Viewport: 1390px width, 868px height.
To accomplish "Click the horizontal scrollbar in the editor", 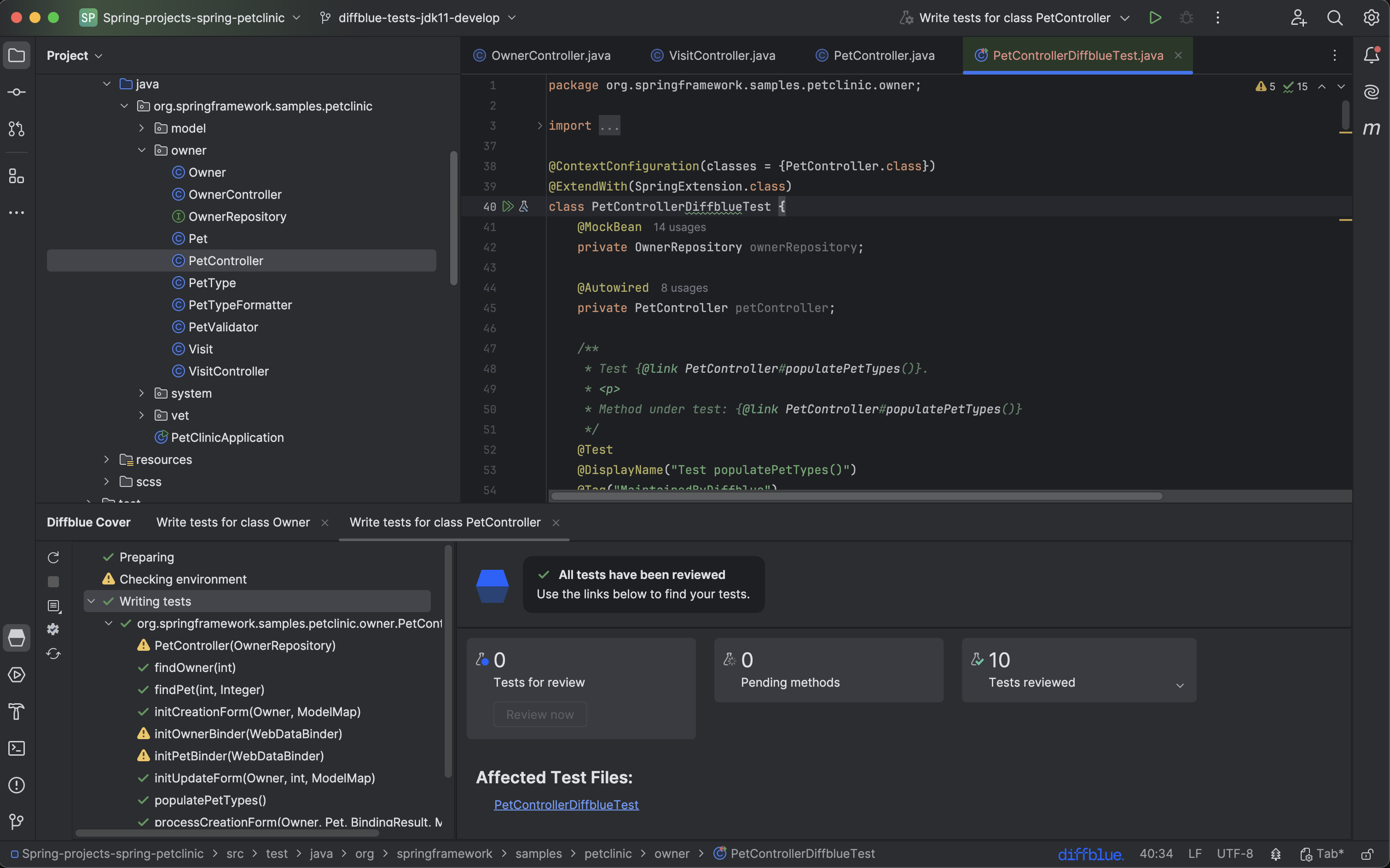I will coord(857,496).
